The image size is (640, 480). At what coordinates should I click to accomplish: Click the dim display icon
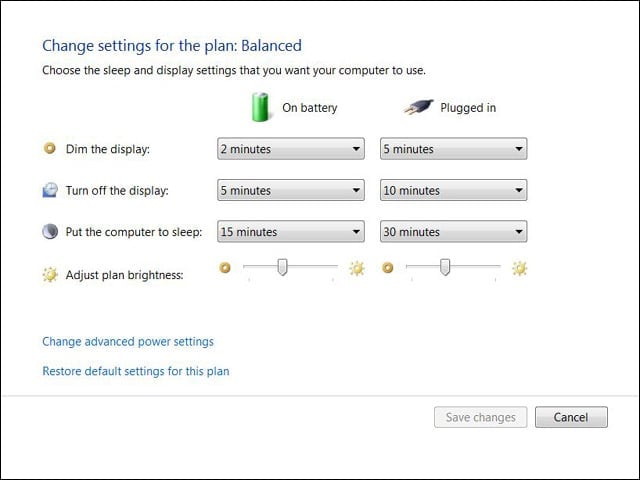click(50, 148)
